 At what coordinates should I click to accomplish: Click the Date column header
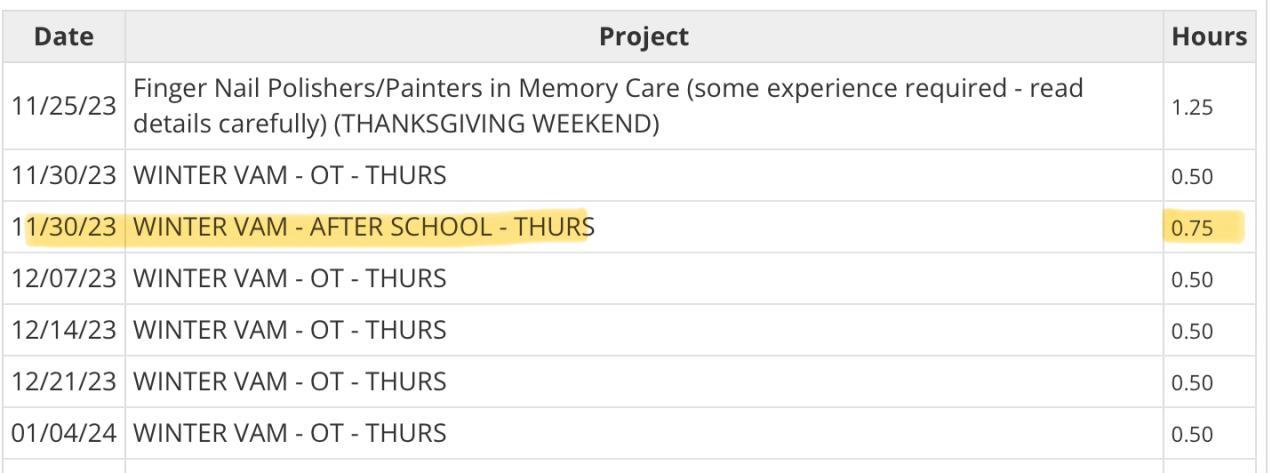[63, 37]
